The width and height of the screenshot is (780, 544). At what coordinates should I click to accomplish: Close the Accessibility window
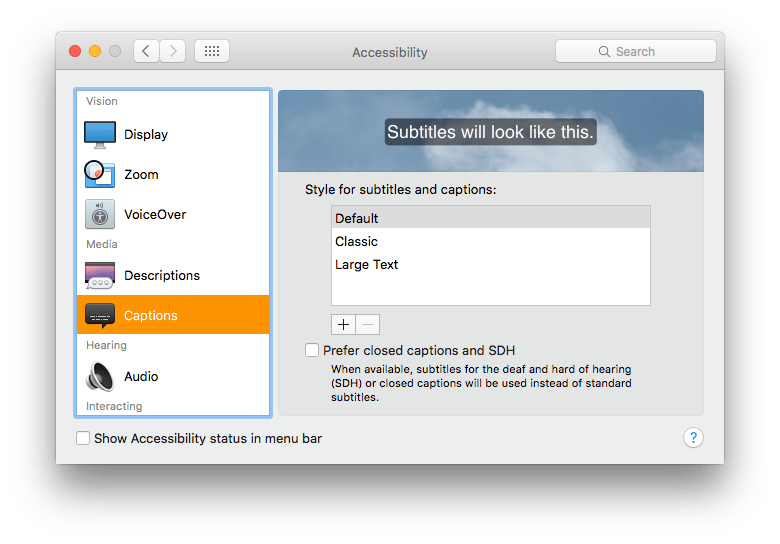click(75, 51)
